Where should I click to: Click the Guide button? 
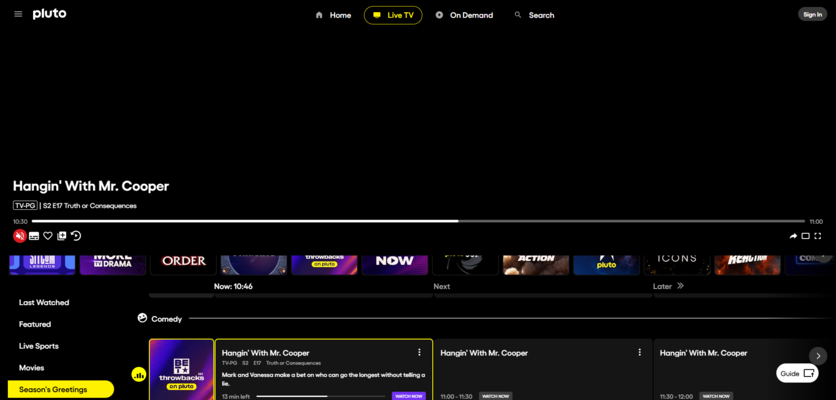[x=797, y=373]
